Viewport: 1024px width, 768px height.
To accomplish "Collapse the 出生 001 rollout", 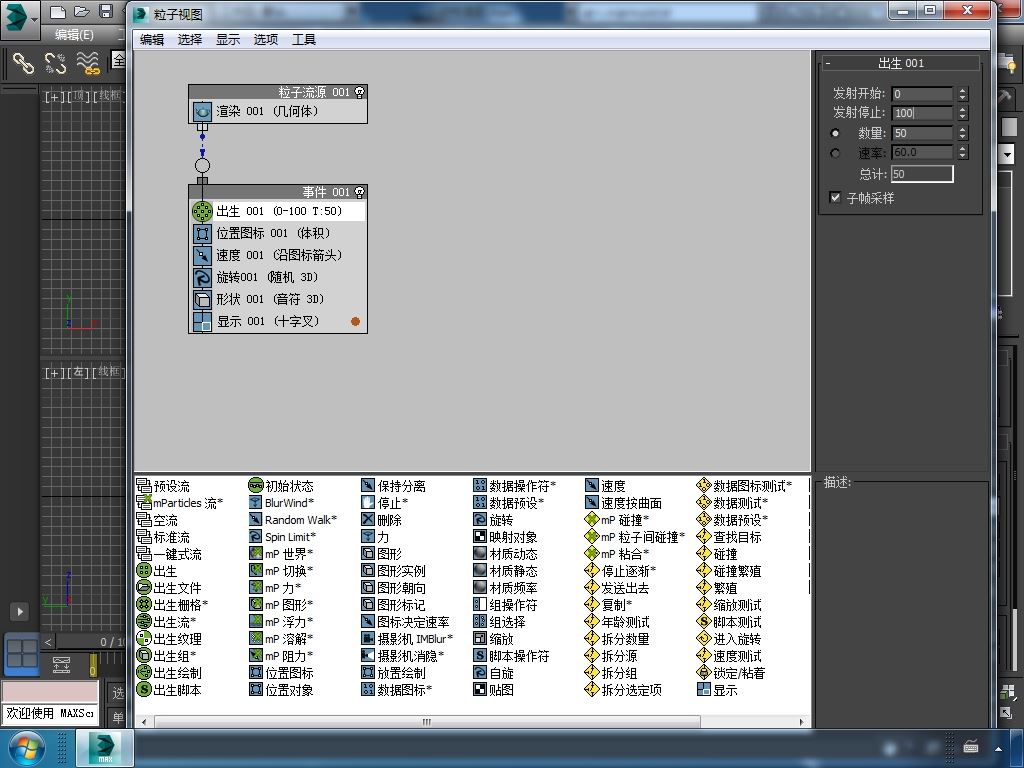I will (x=827, y=63).
